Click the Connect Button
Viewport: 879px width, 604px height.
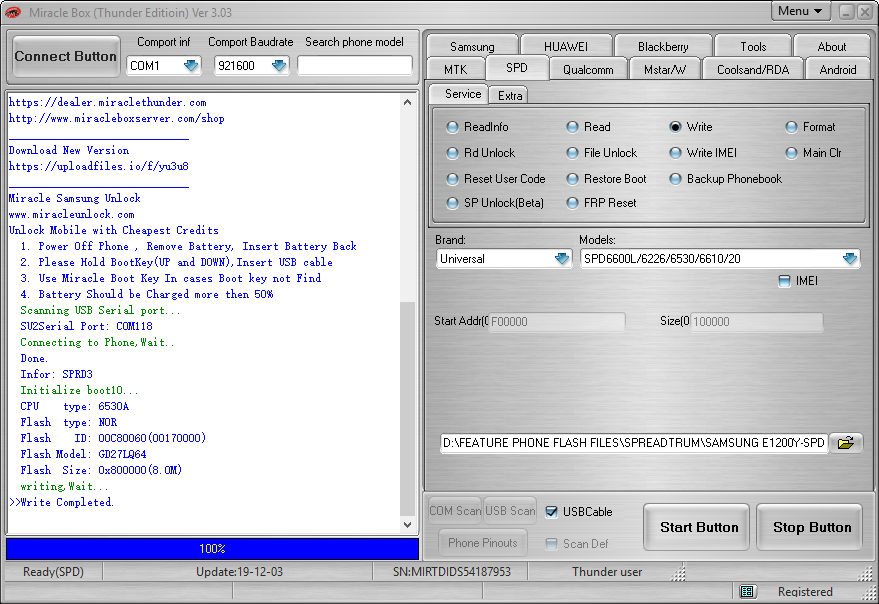click(66, 56)
